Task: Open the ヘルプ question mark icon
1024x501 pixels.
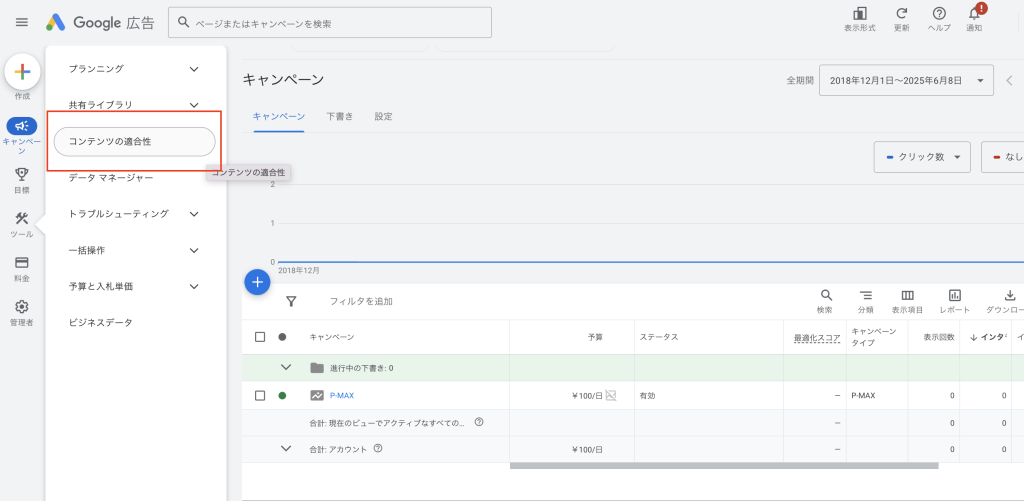Action: [x=939, y=14]
